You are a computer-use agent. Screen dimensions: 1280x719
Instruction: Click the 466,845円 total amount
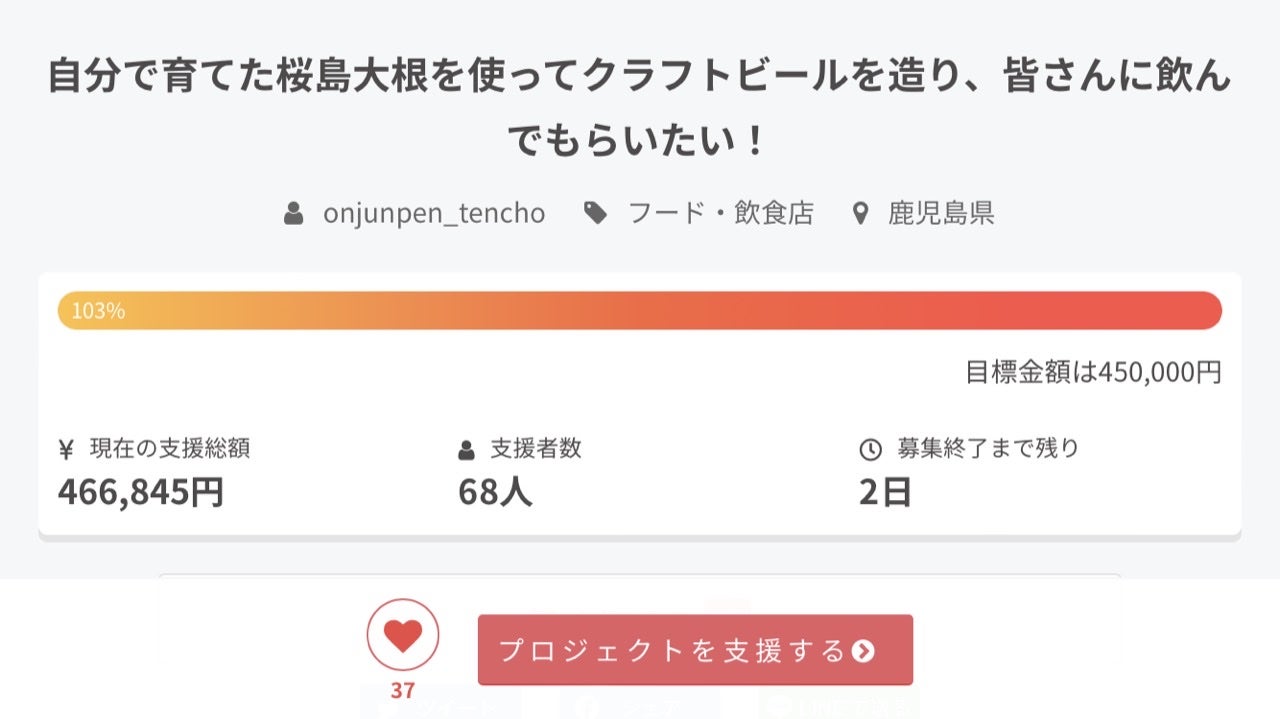click(141, 492)
